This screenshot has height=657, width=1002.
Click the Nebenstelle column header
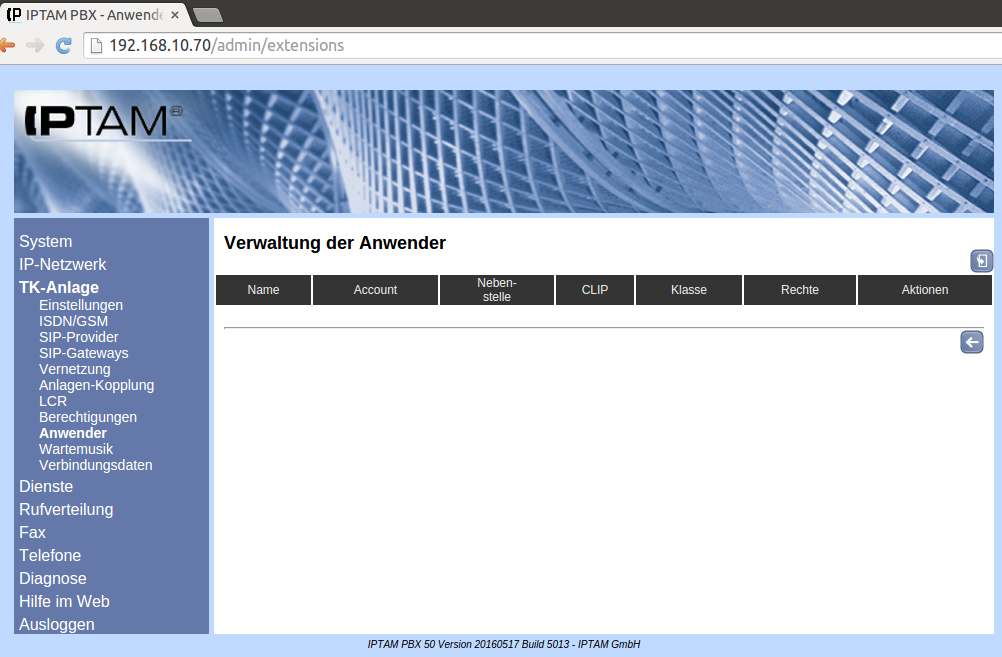pos(497,290)
